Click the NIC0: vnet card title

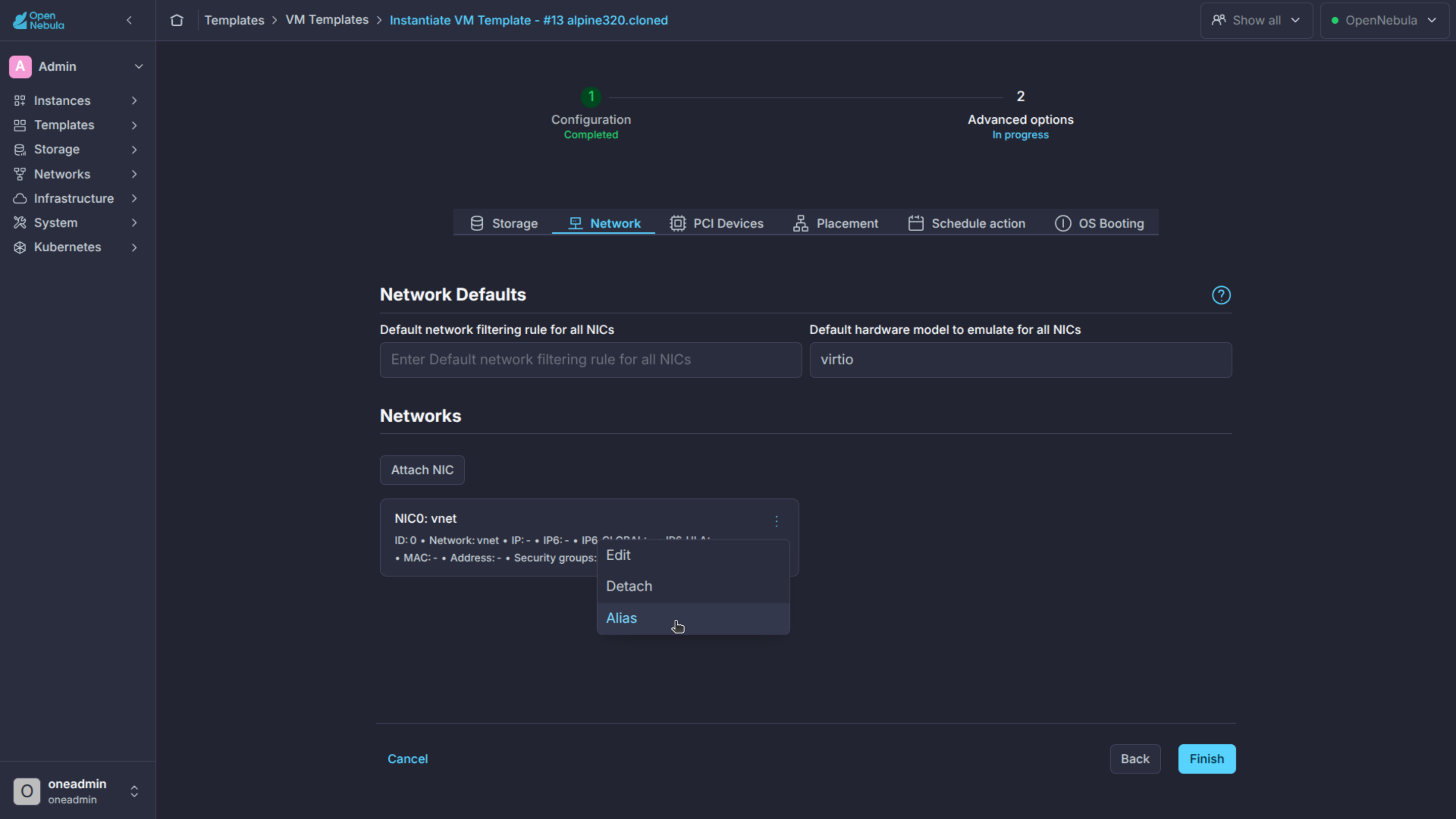coord(426,519)
